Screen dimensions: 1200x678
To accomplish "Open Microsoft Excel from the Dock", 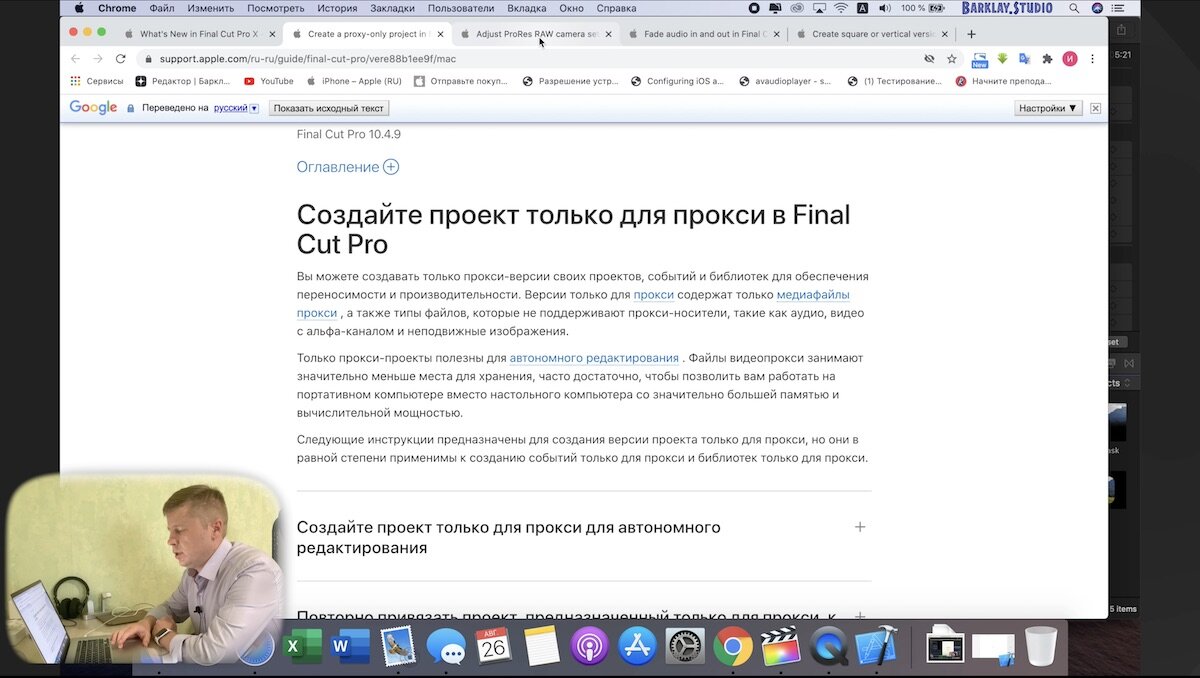I will click(301, 647).
